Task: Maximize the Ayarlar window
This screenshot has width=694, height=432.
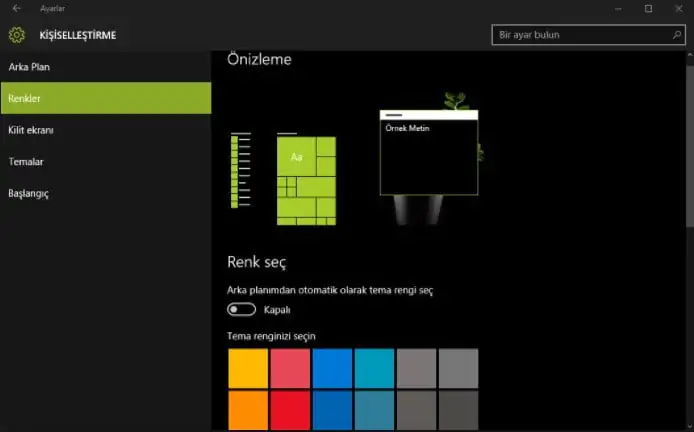Action: [x=648, y=8]
